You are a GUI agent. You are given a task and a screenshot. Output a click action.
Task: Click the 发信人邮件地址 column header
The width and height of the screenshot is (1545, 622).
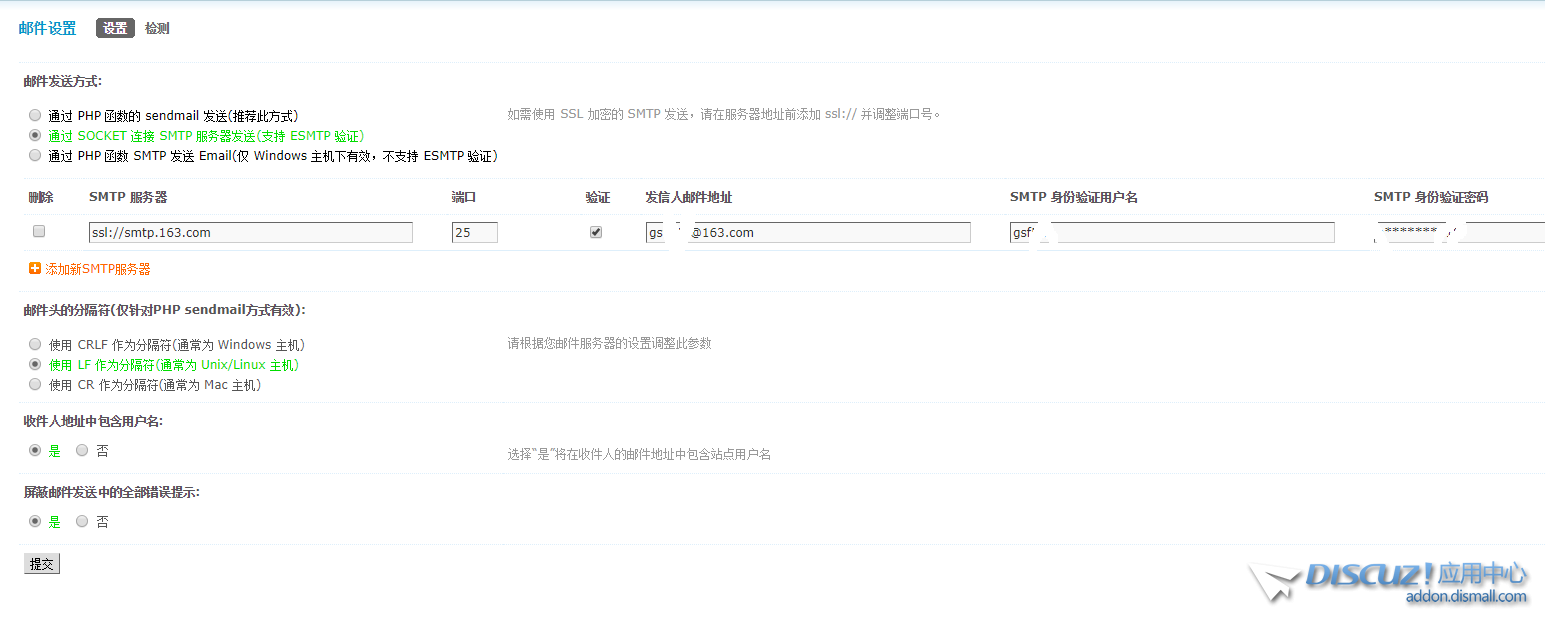(689, 197)
